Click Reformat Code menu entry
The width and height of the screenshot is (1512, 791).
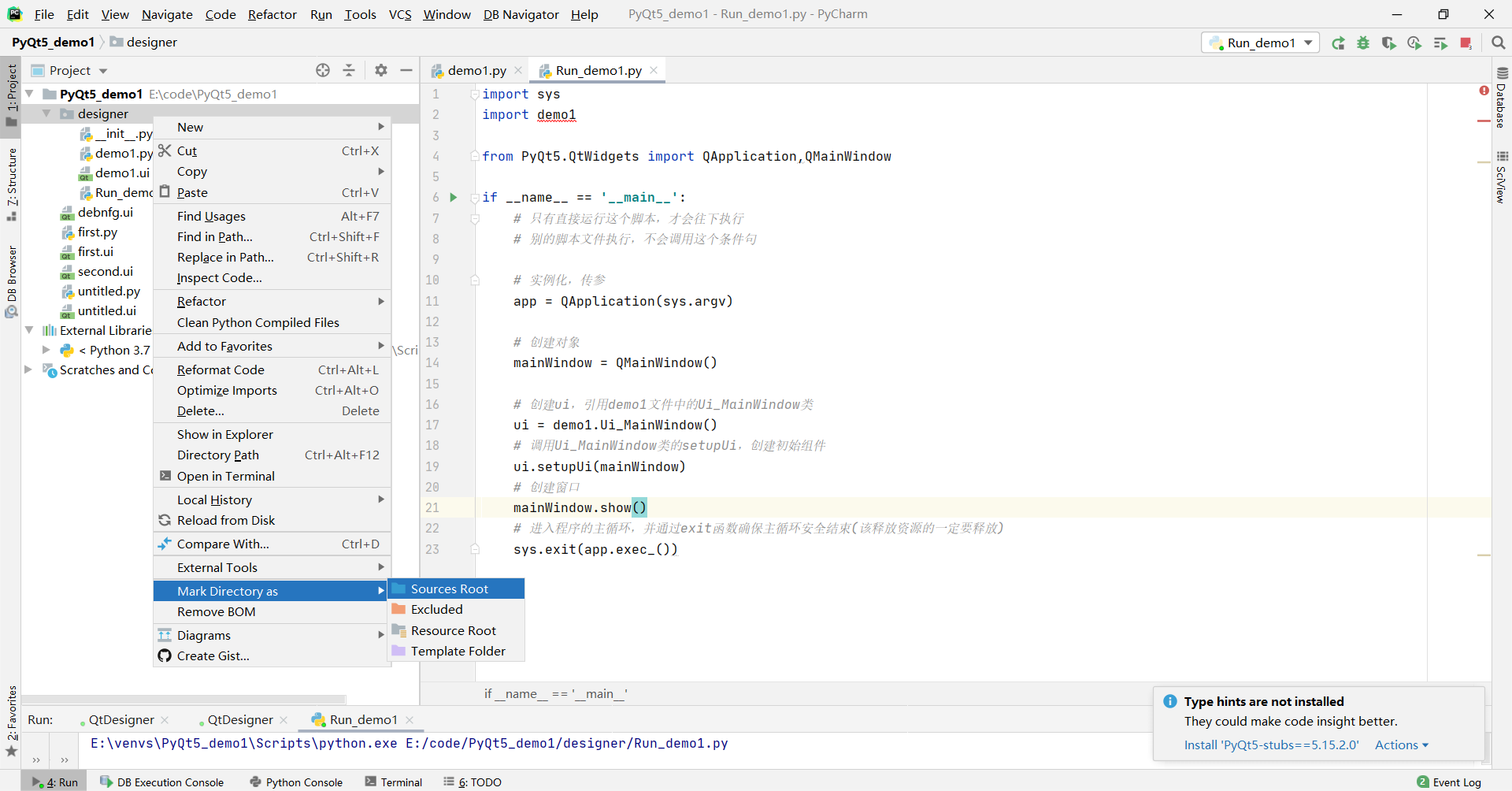click(272, 370)
